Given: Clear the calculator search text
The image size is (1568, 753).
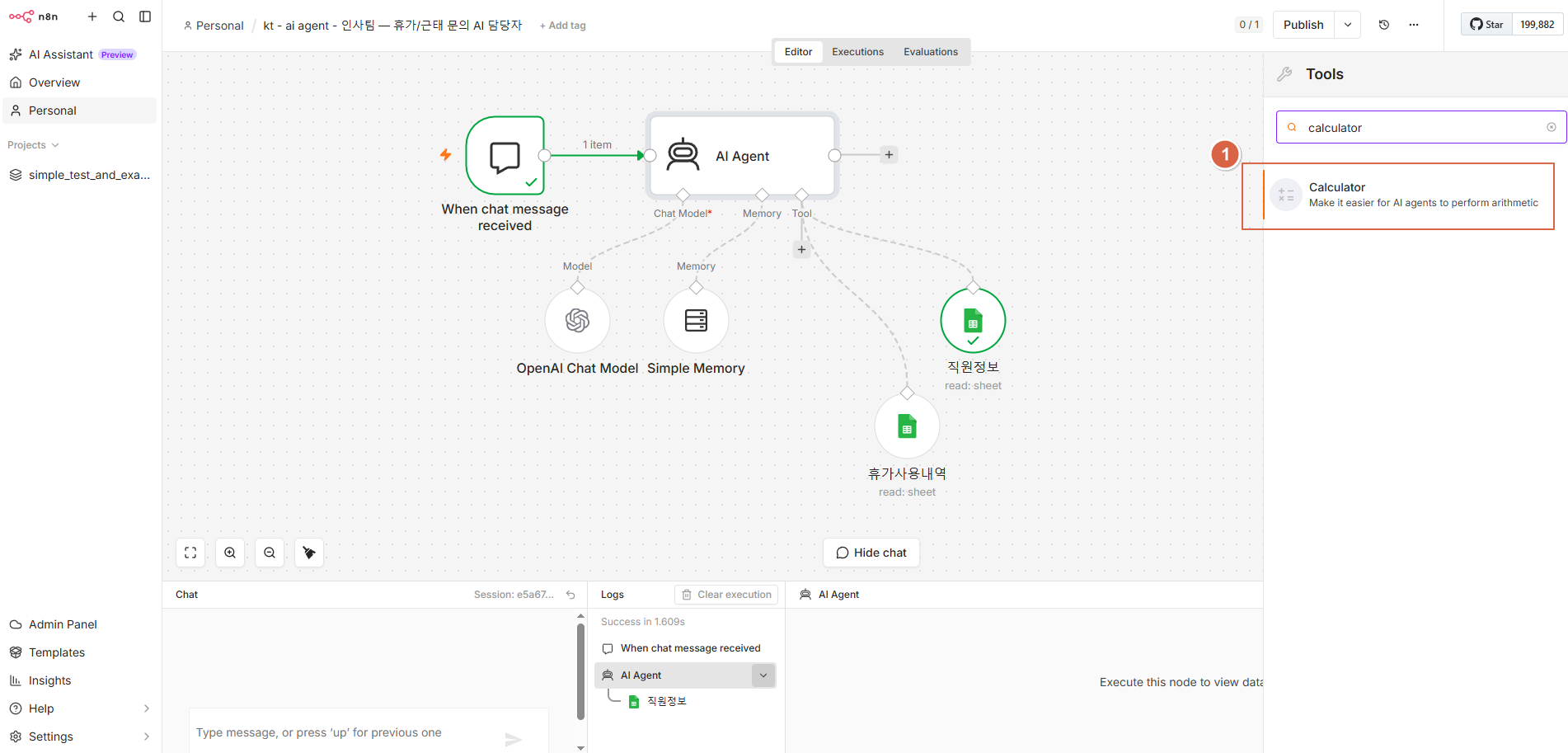Looking at the screenshot, I should [1552, 127].
